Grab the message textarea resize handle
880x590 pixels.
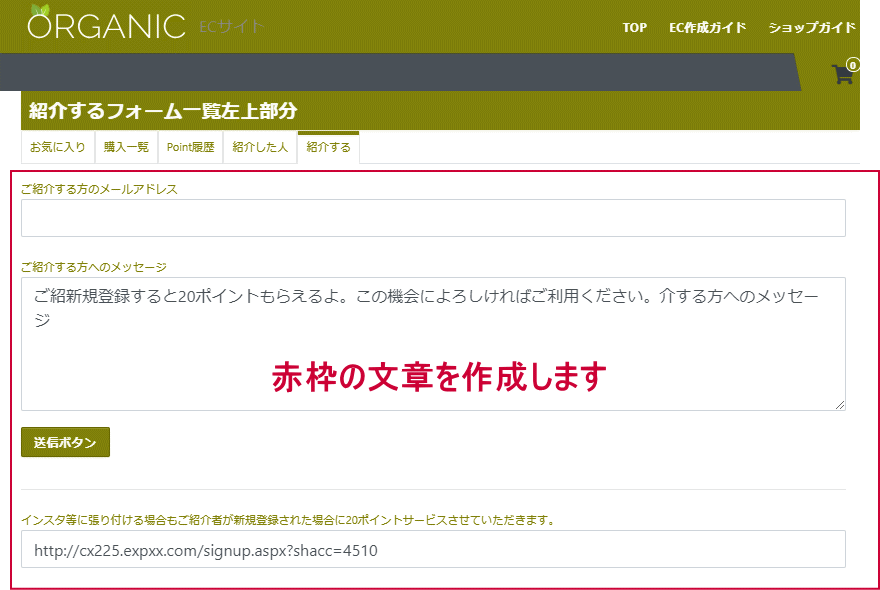pos(840,405)
